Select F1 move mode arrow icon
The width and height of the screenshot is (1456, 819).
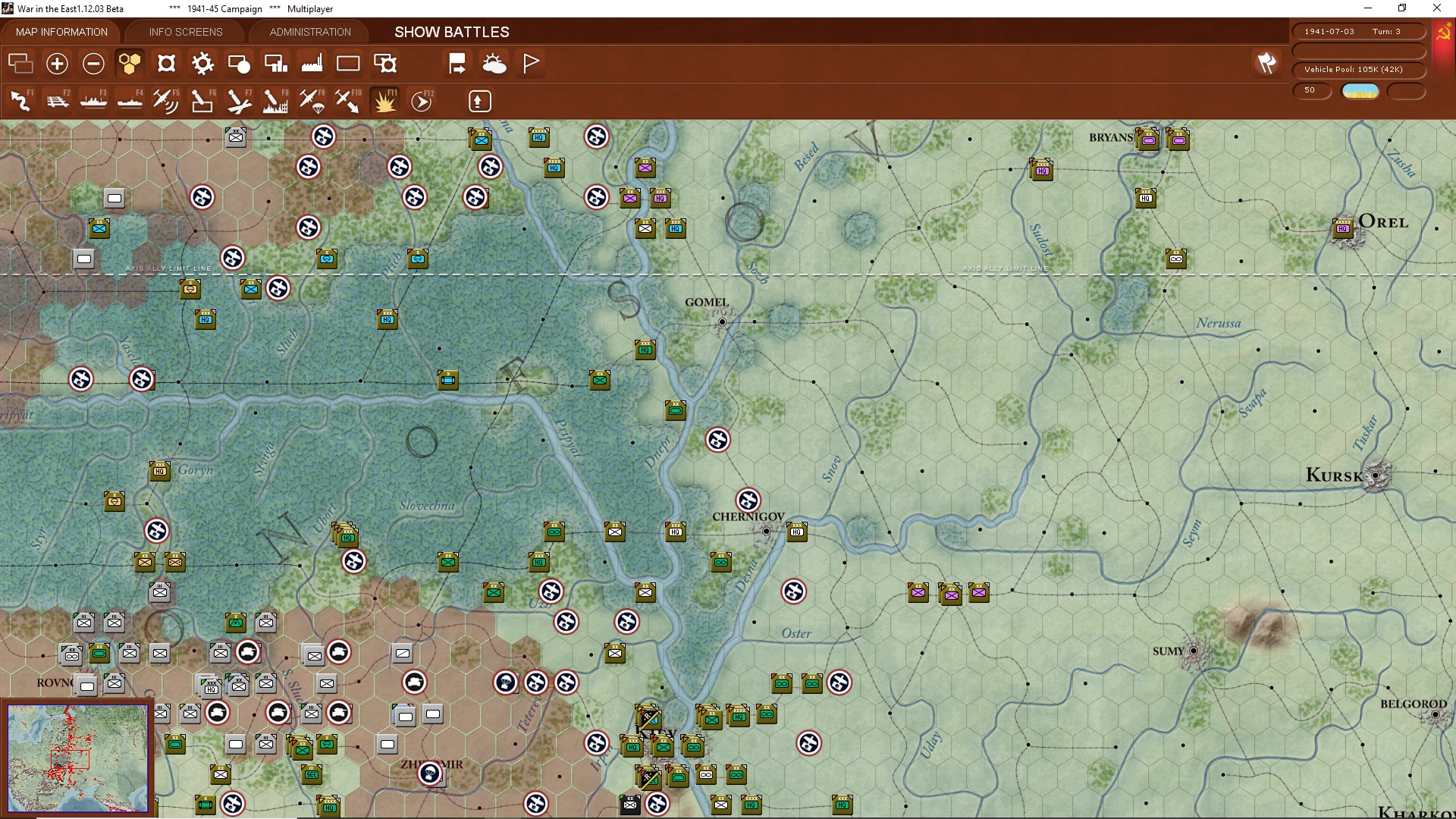(x=20, y=101)
